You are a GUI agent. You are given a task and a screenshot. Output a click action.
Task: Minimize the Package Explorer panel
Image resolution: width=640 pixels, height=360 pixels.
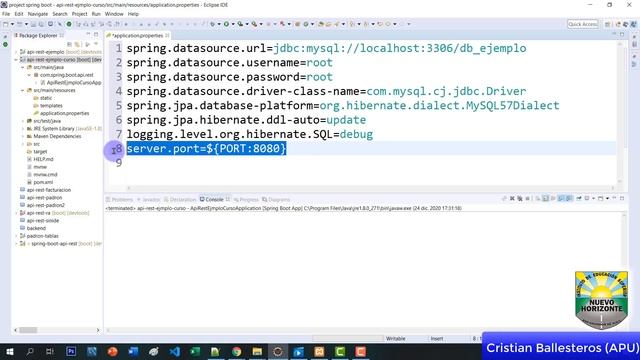(x=88, y=34)
